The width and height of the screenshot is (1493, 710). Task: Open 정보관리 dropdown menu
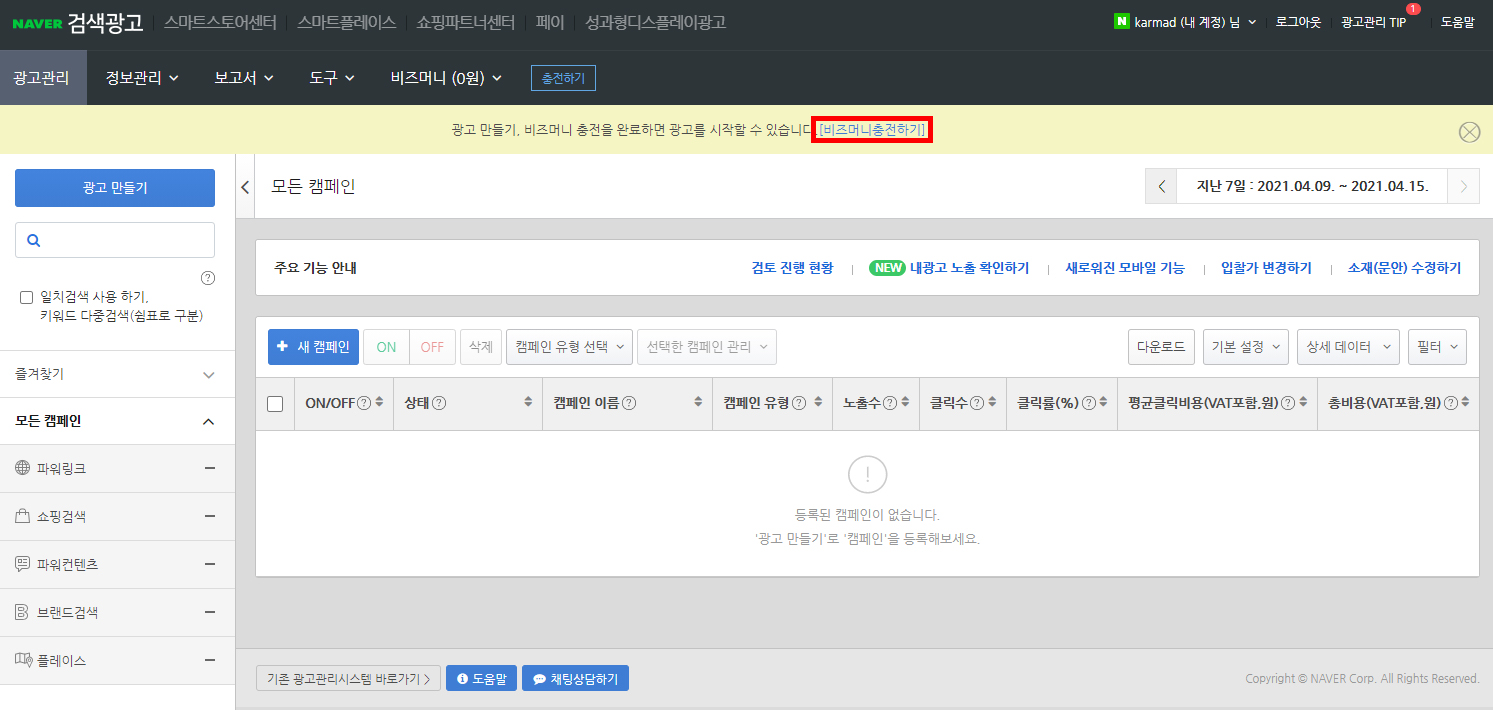pos(142,77)
